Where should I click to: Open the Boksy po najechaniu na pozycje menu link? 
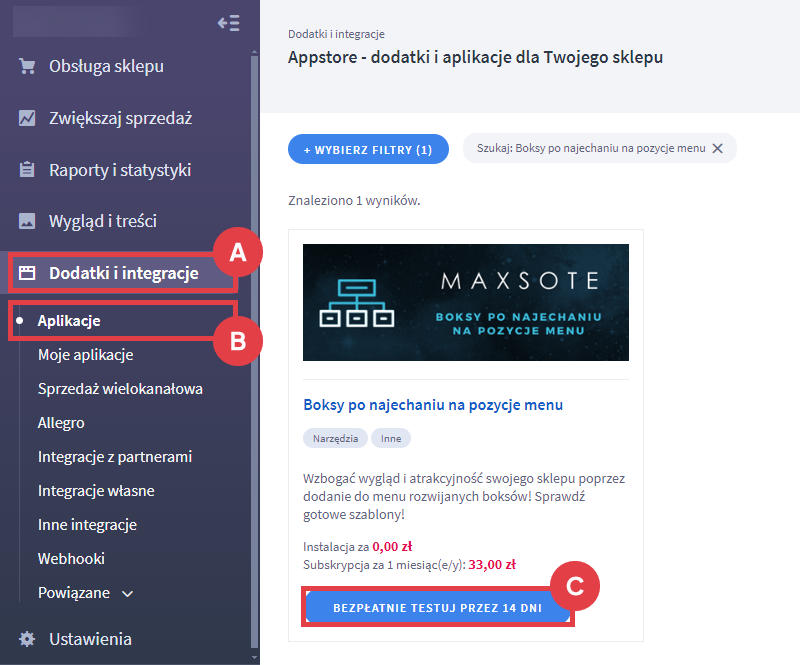coord(433,405)
